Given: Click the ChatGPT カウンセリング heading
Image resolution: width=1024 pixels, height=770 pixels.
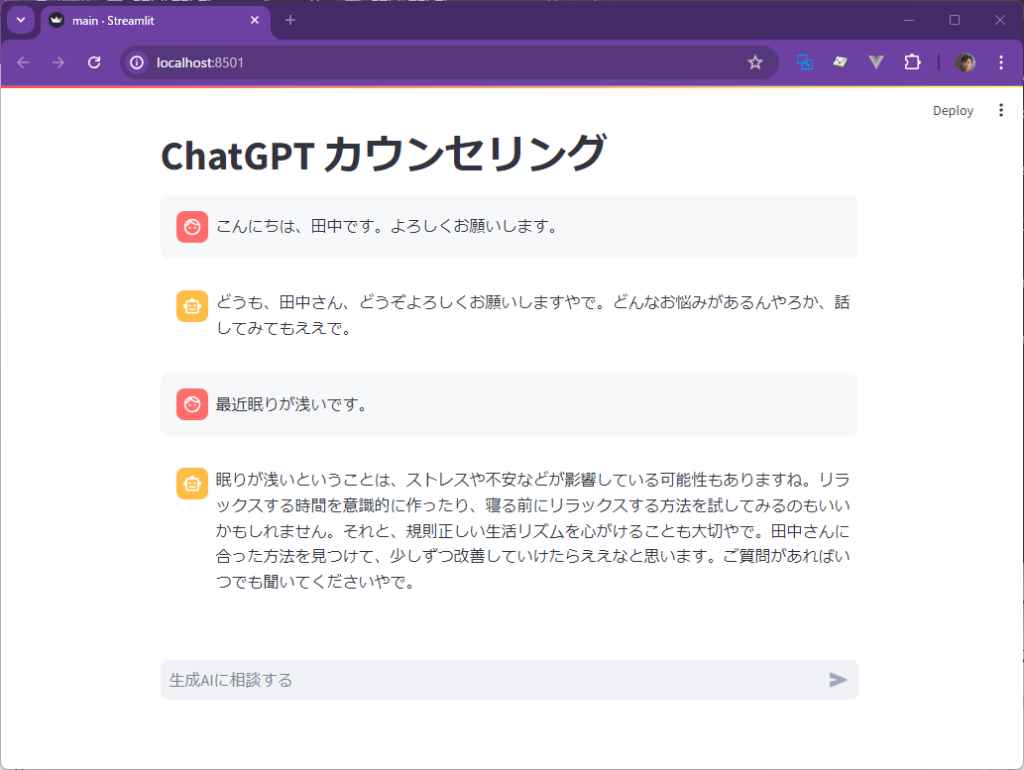Looking at the screenshot, I should tap(384, 155).
